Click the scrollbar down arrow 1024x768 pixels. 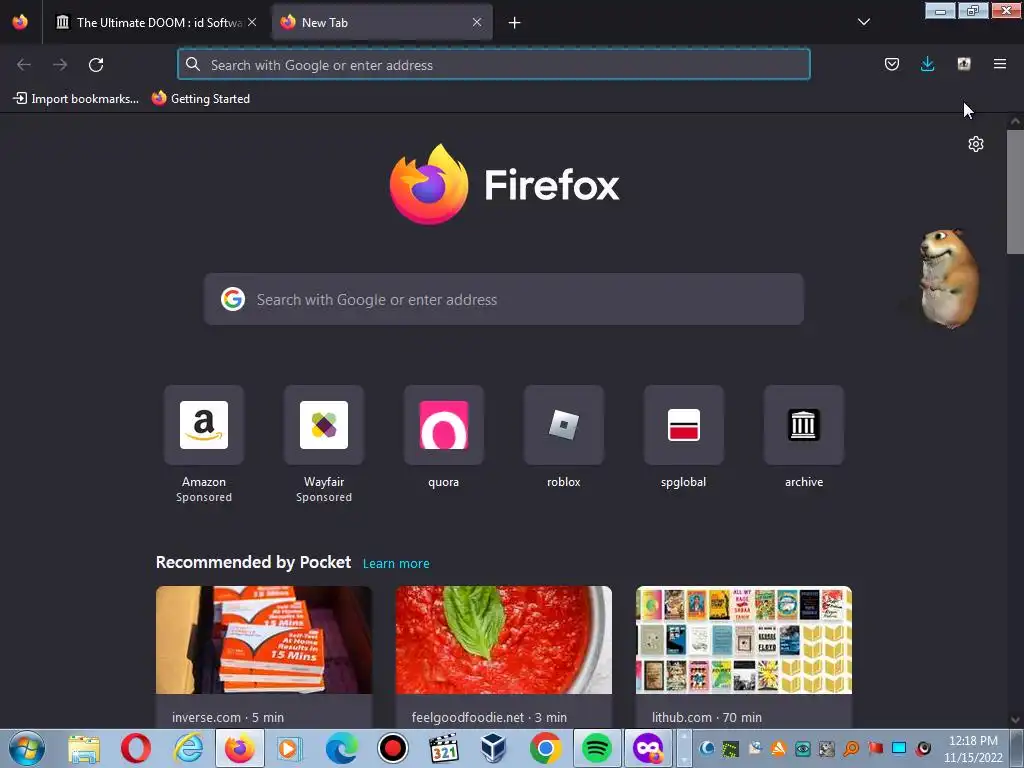[x=1015, y=720]
